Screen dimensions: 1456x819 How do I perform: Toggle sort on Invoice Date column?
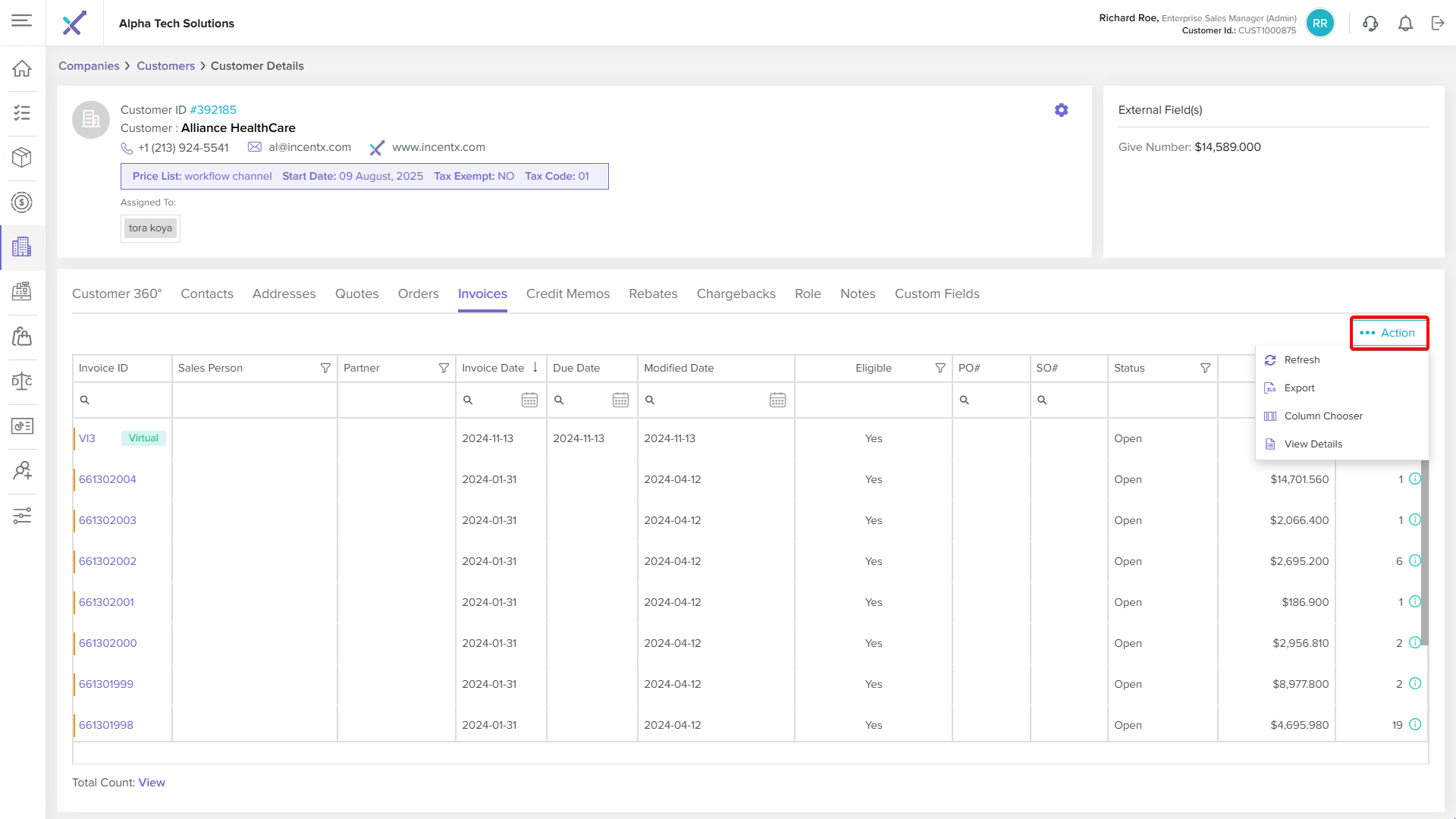coord(493,368)
